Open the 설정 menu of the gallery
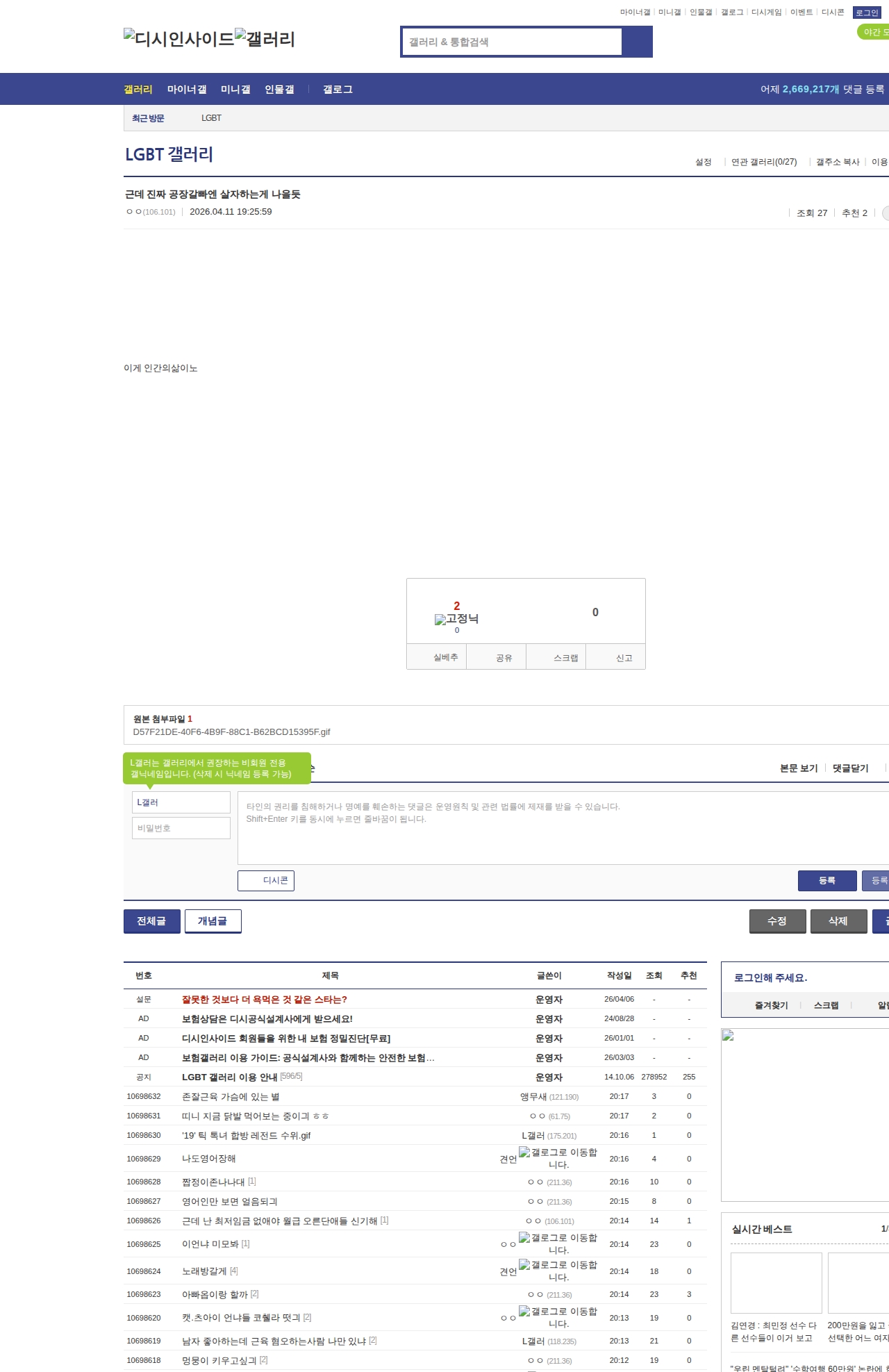 pos(704,162)
